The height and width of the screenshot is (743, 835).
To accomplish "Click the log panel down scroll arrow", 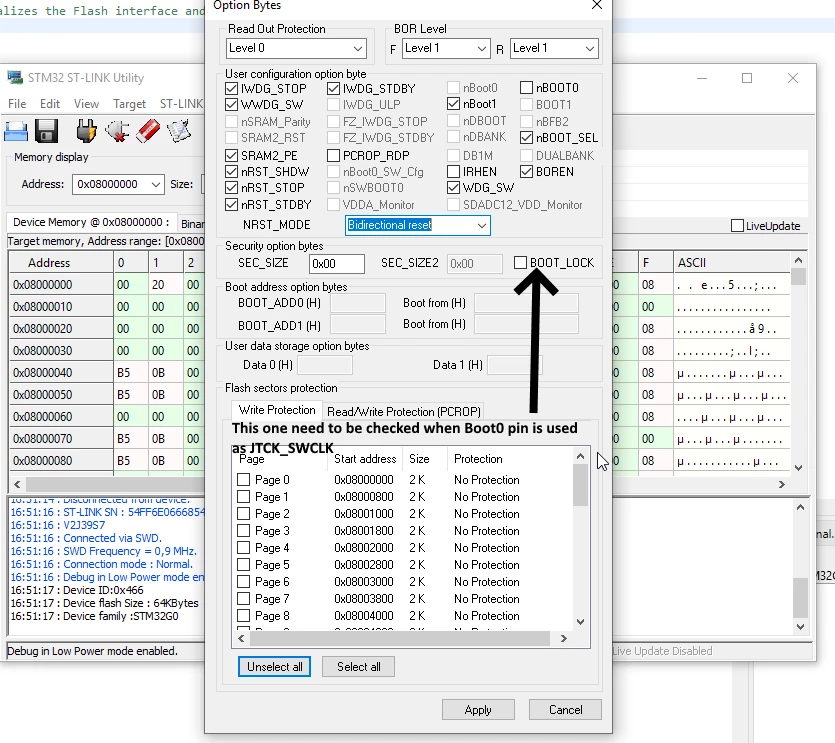I will (x=800, y=627).
